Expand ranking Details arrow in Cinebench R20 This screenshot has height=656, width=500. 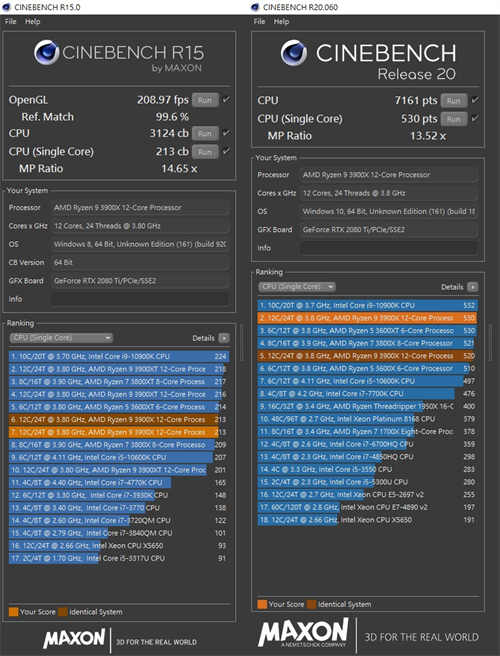(x=472, y=287)
